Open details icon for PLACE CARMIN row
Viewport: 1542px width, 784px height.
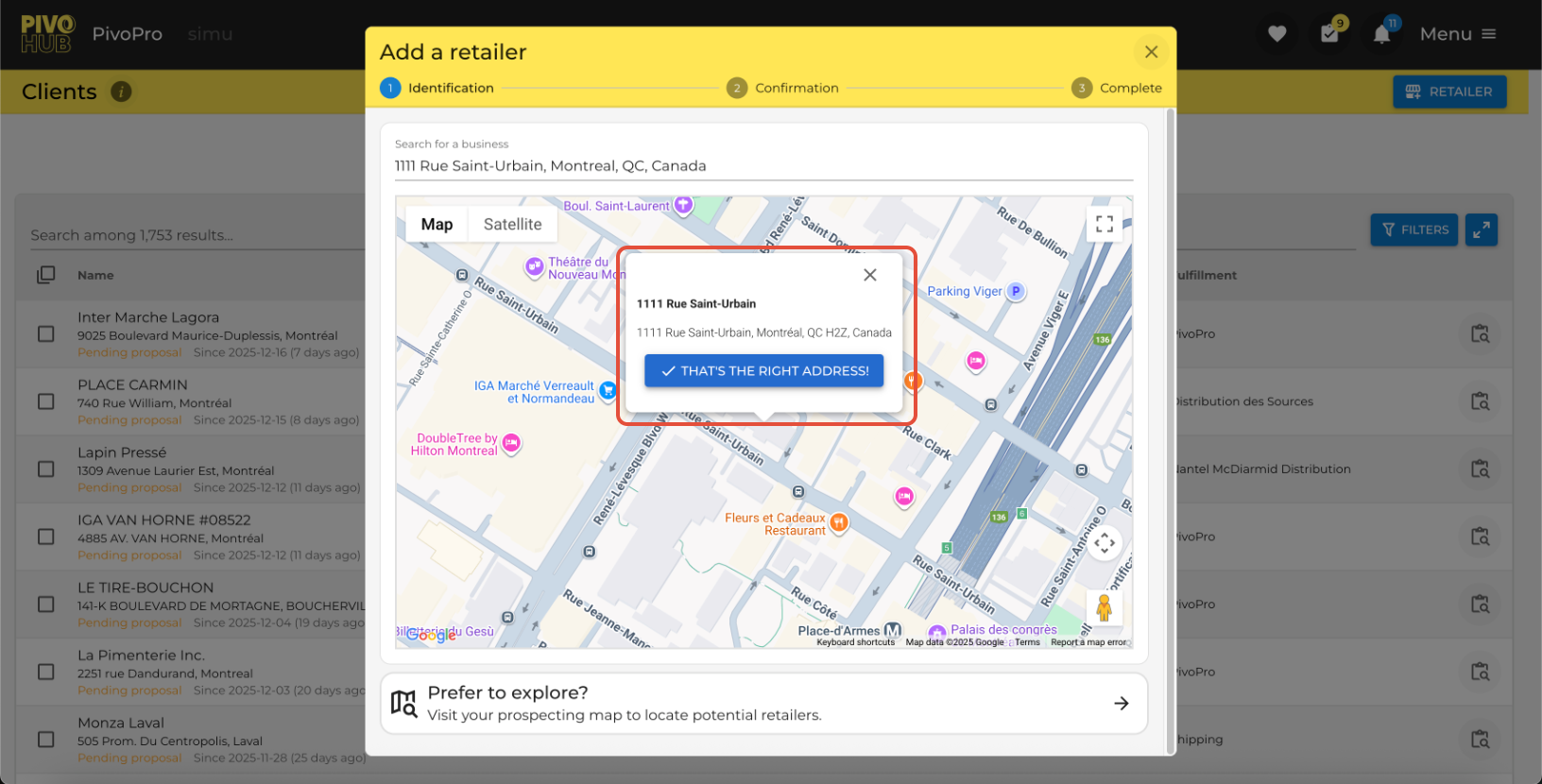click(x=1480, y=401)
